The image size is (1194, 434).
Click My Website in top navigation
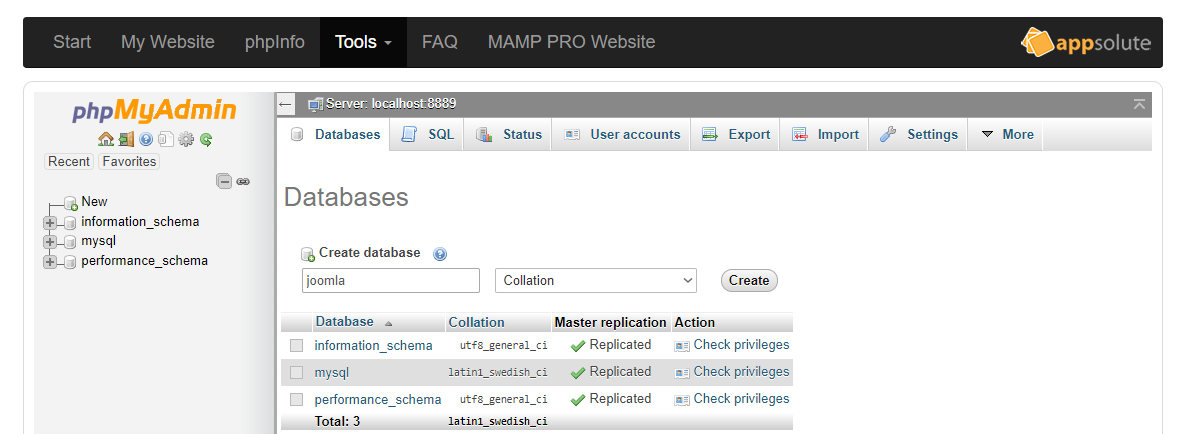(x=168, y=42)
